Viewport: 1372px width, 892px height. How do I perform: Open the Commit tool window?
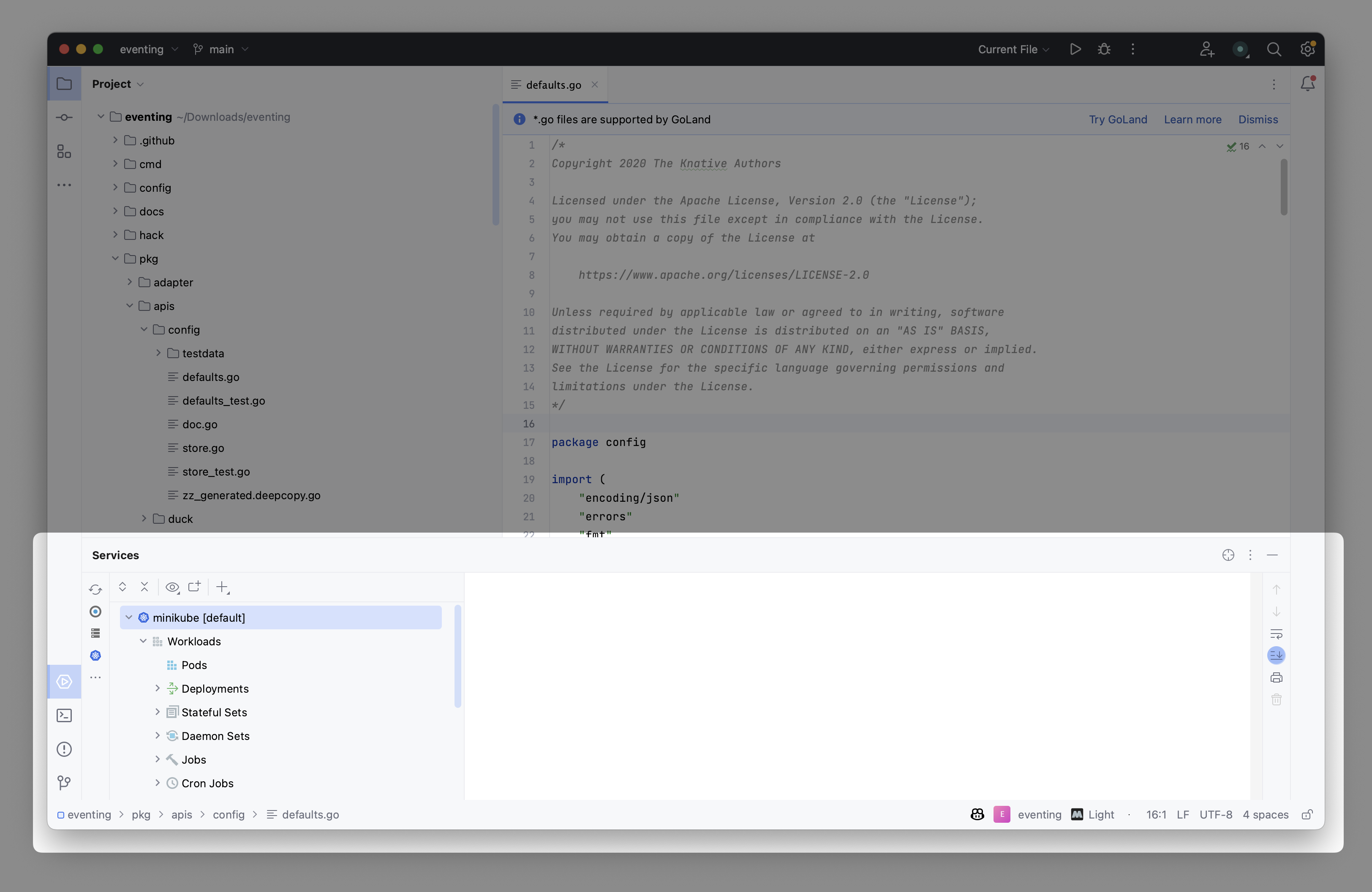click(x=64, y=117)
